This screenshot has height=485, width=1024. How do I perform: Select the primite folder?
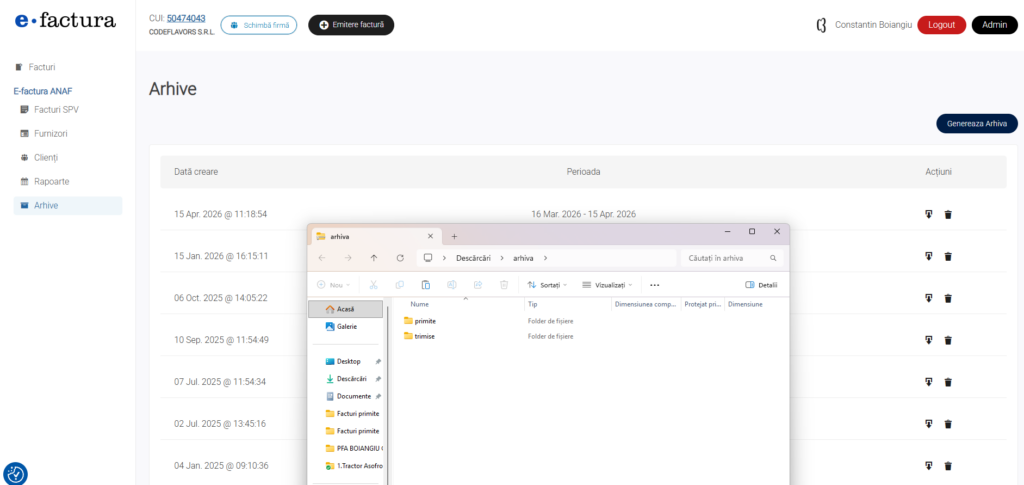pyautogui.click(x=424, y=321)
